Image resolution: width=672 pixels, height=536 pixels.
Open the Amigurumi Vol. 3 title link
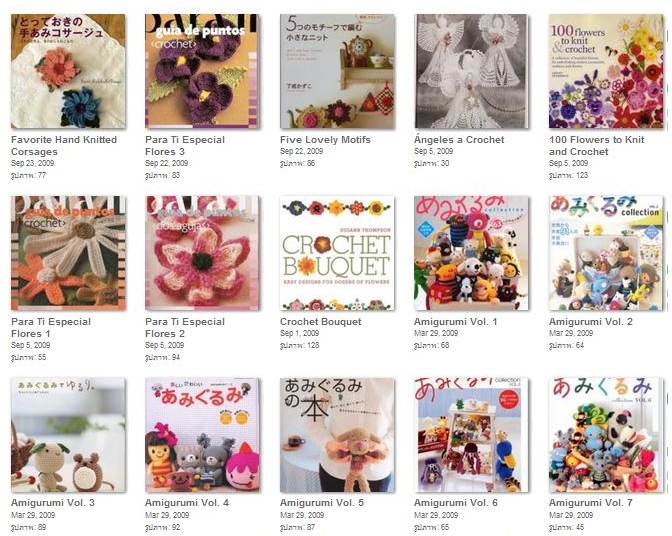click(53, 503)
